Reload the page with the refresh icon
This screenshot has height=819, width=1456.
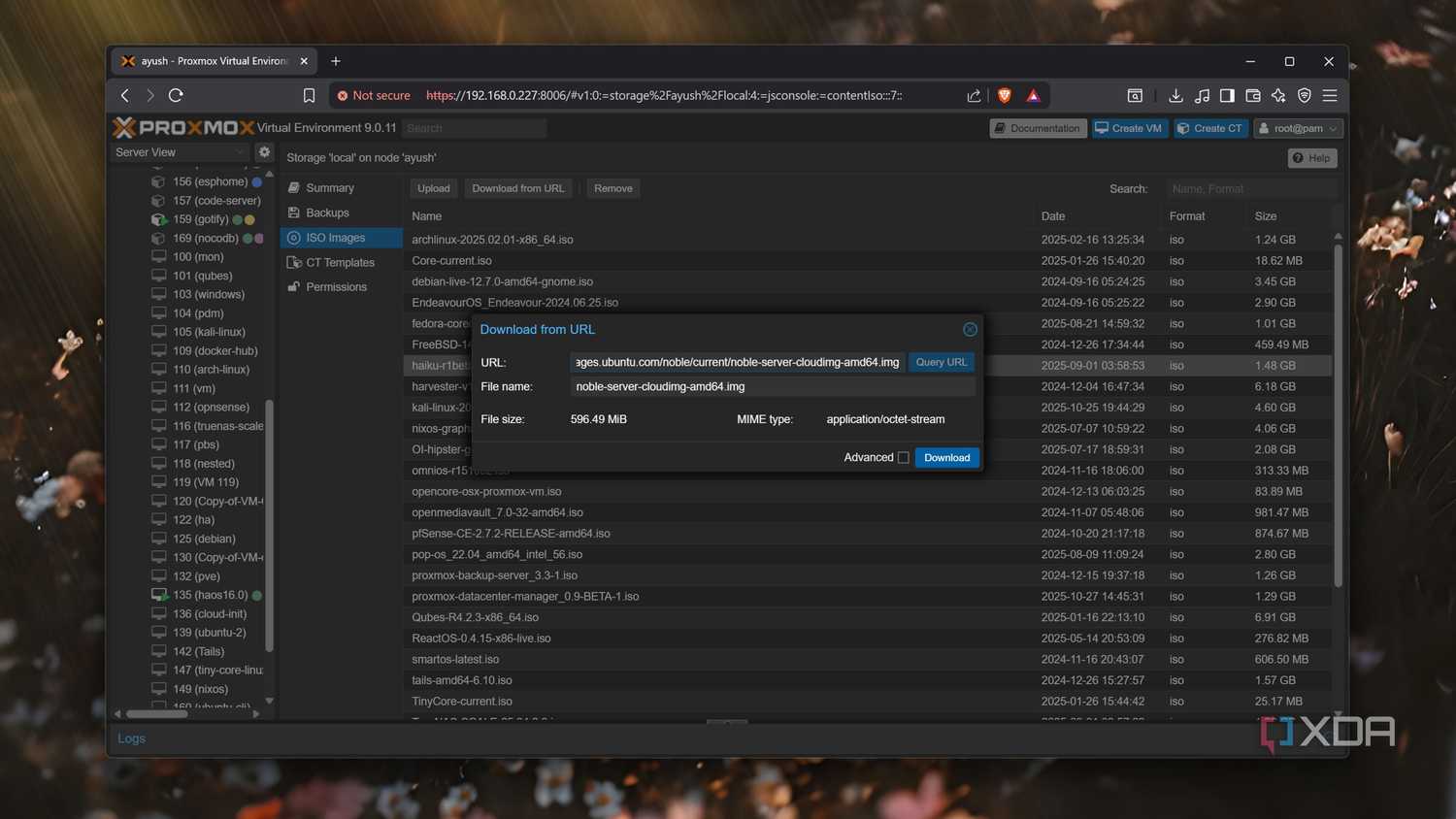click(x=176, y=95)
